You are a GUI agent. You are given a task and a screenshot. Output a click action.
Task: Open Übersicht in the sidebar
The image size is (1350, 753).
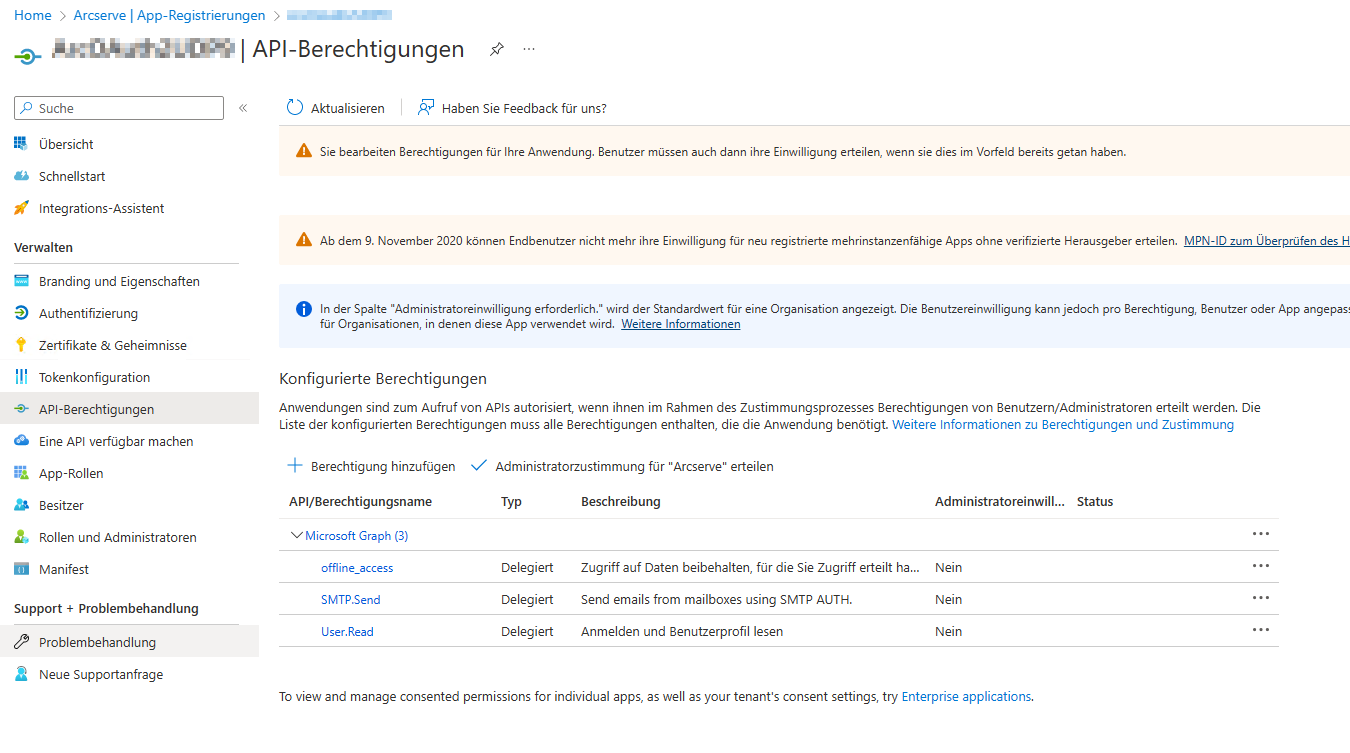click(x=66, y=144)
